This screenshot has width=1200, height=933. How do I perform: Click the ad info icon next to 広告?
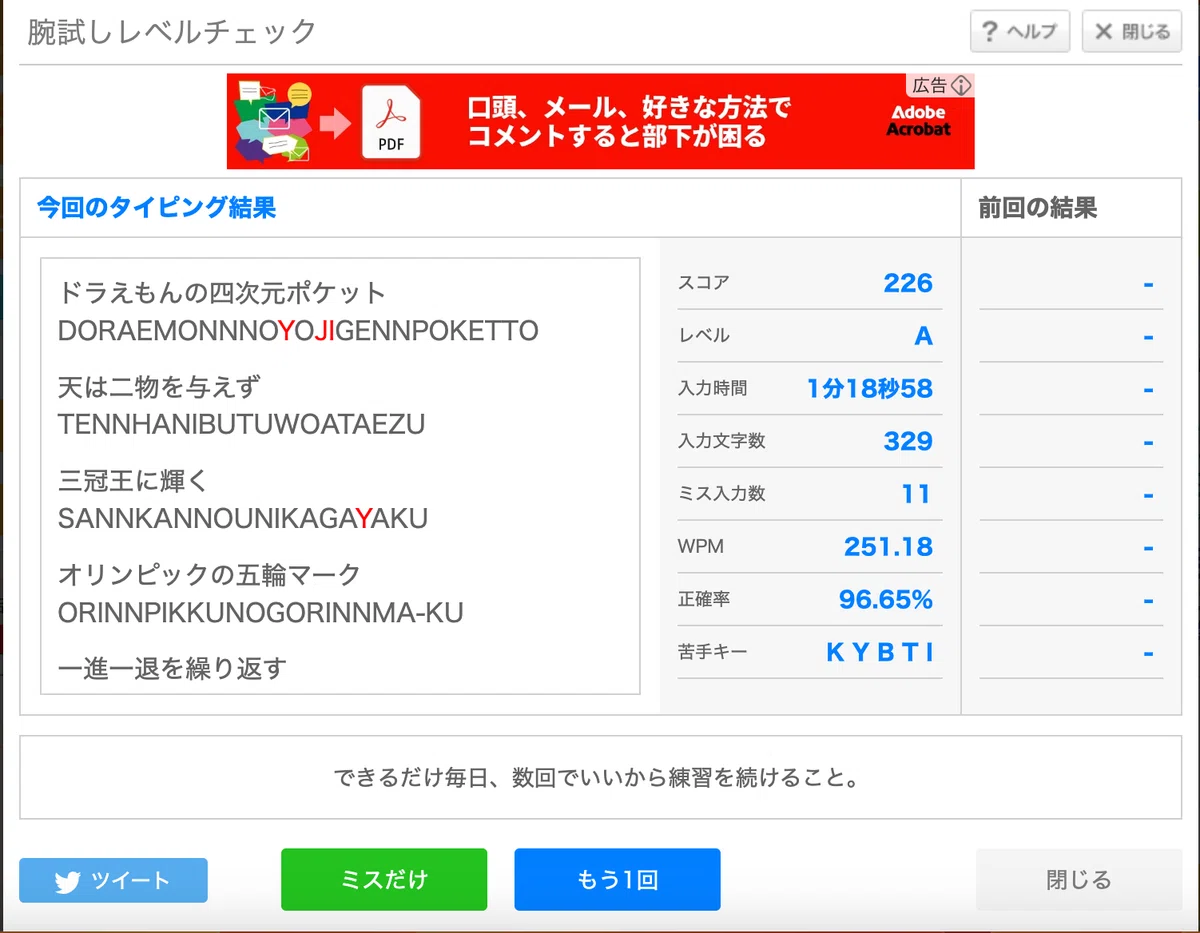961,86
